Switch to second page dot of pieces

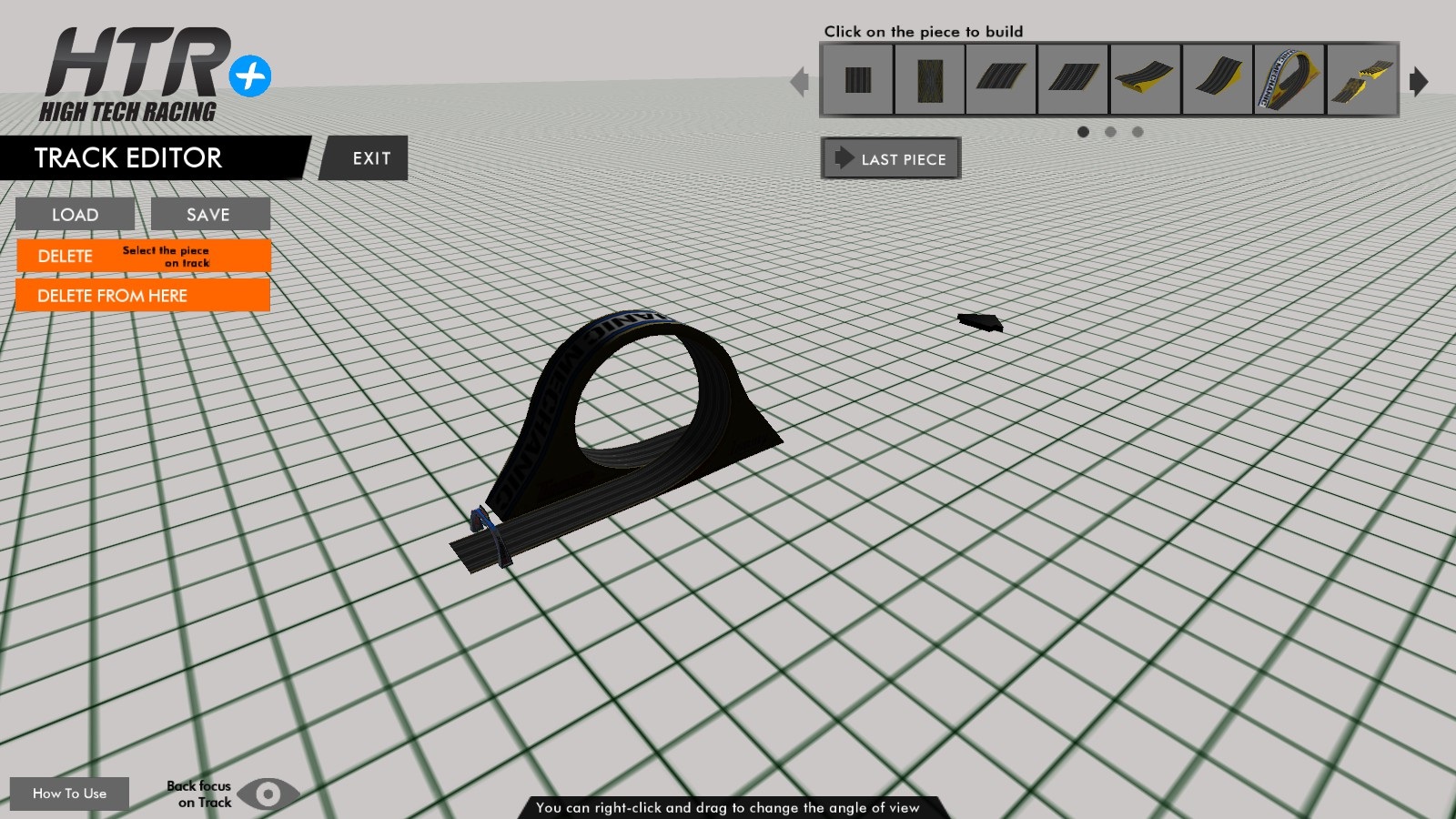[1110, 132]
